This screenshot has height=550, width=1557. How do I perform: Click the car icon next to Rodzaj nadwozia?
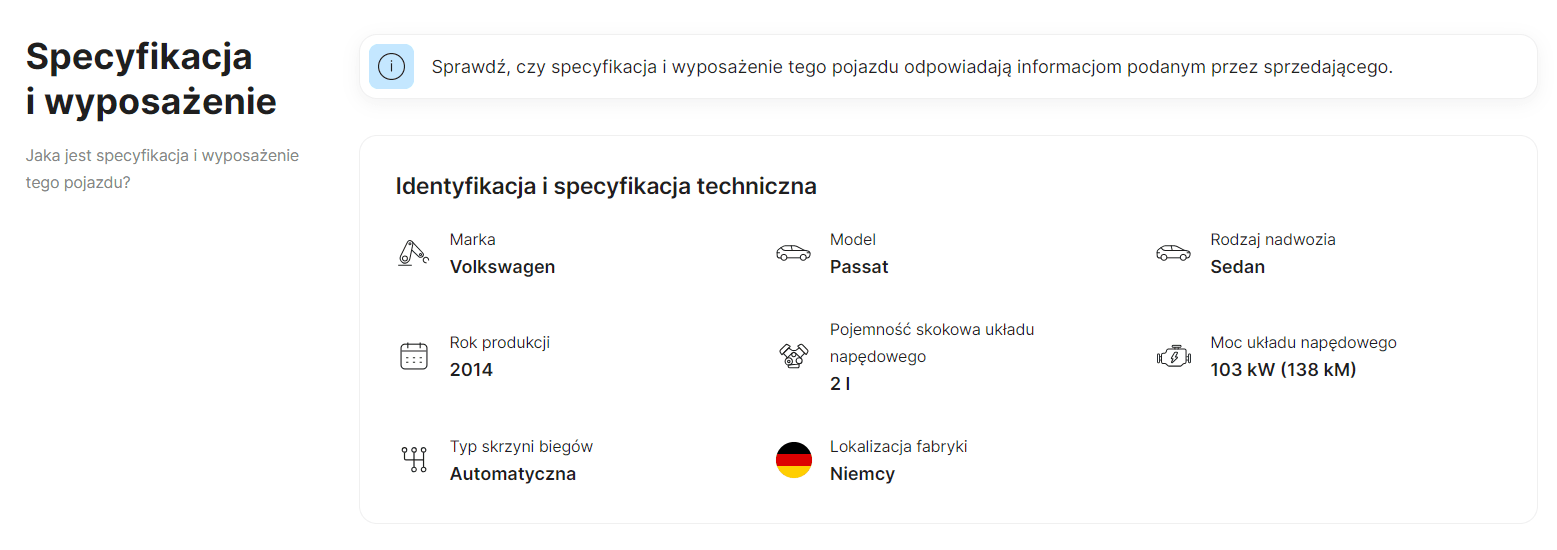tap(1174, 253)
